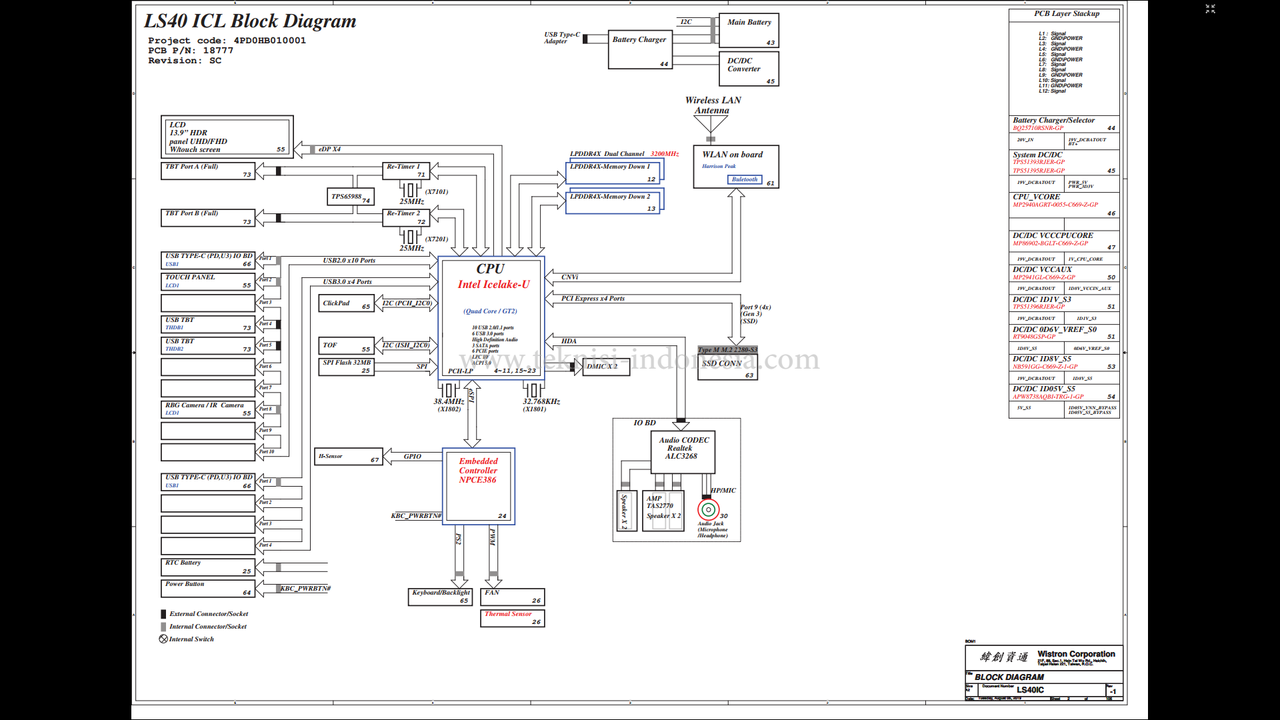This screenshot has width=1280, height=720.
Task: Click the HP/MIC label
Action: pos(722,490)
